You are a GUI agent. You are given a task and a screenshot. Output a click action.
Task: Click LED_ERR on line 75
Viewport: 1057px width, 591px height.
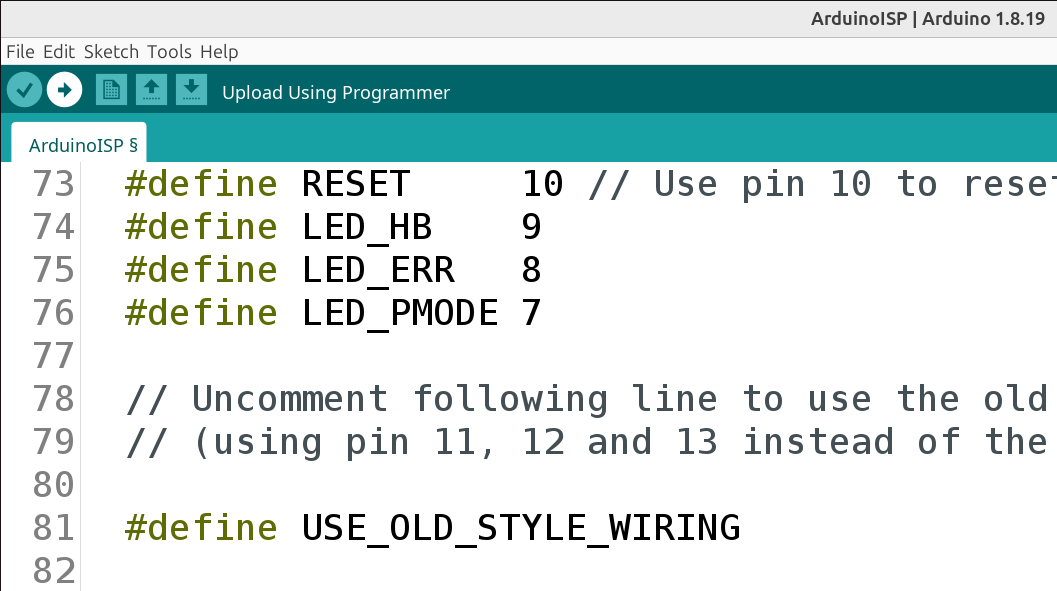378,270
